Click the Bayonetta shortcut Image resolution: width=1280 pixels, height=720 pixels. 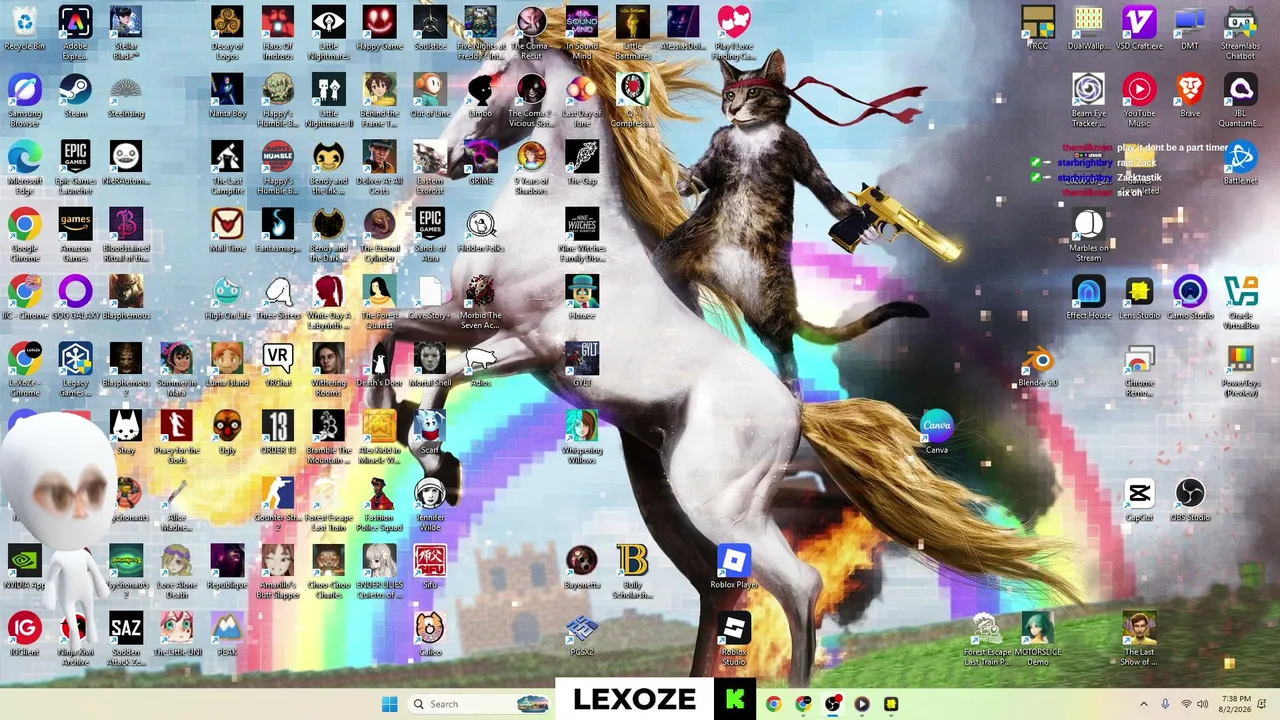click(x=581, y=568)
